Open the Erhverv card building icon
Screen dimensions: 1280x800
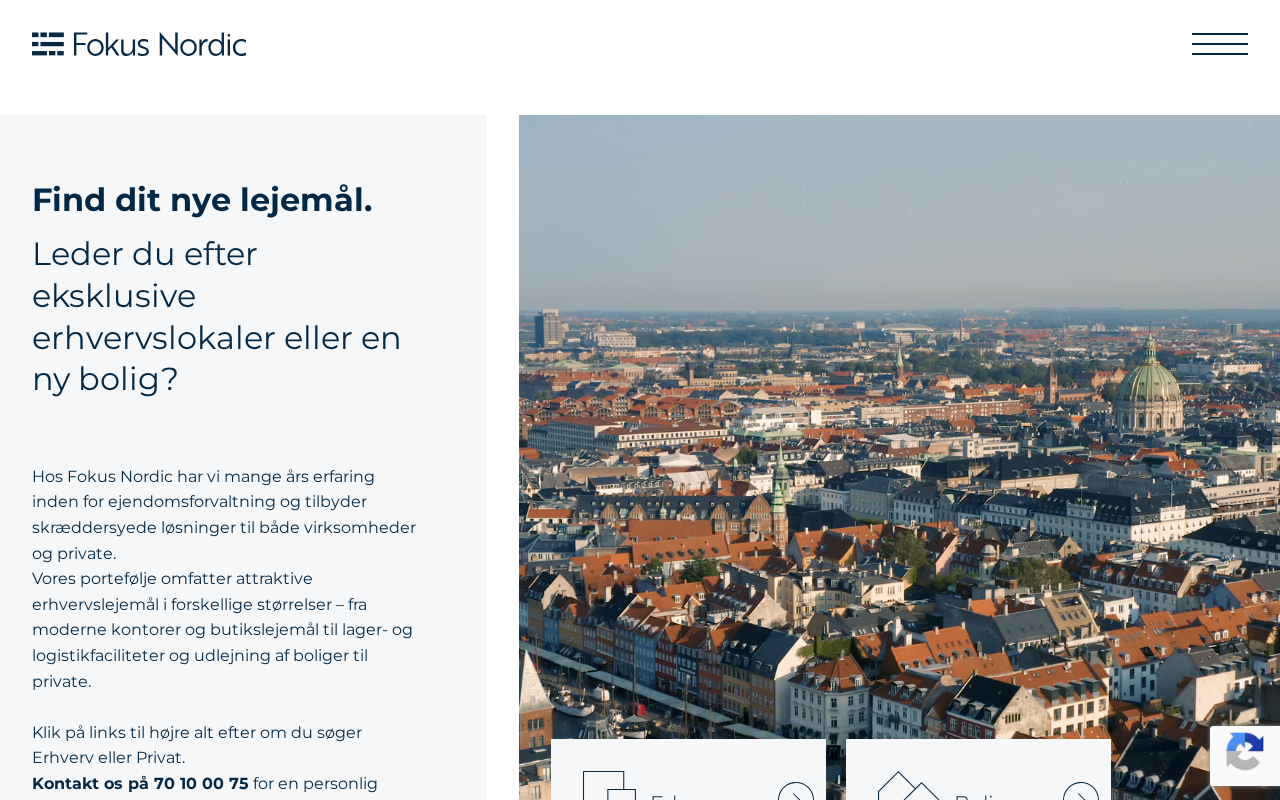point(609,785)
